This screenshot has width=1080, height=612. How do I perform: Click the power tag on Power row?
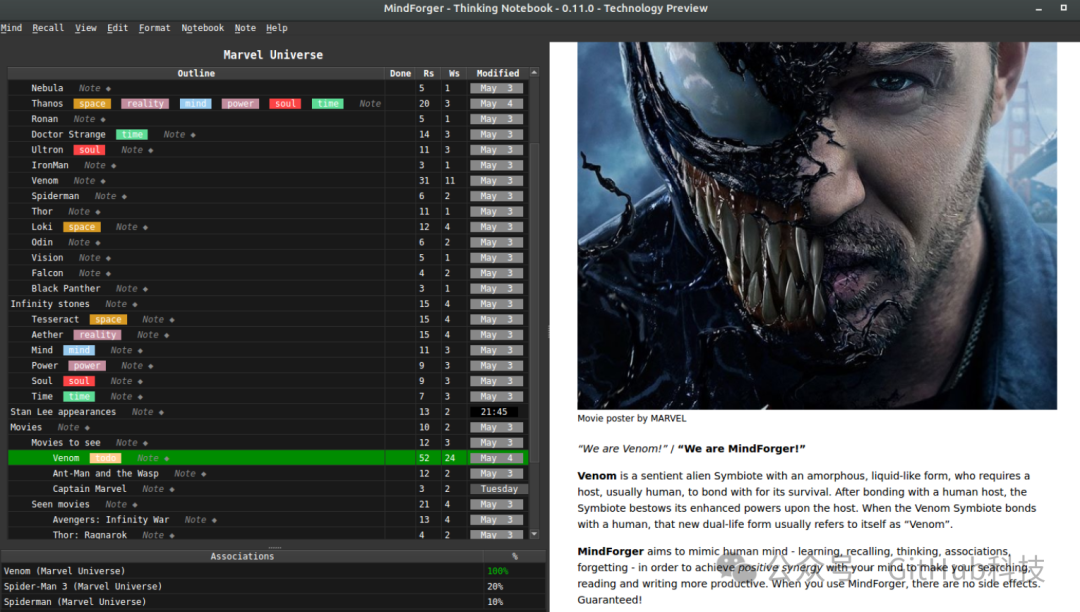point(87,366)
